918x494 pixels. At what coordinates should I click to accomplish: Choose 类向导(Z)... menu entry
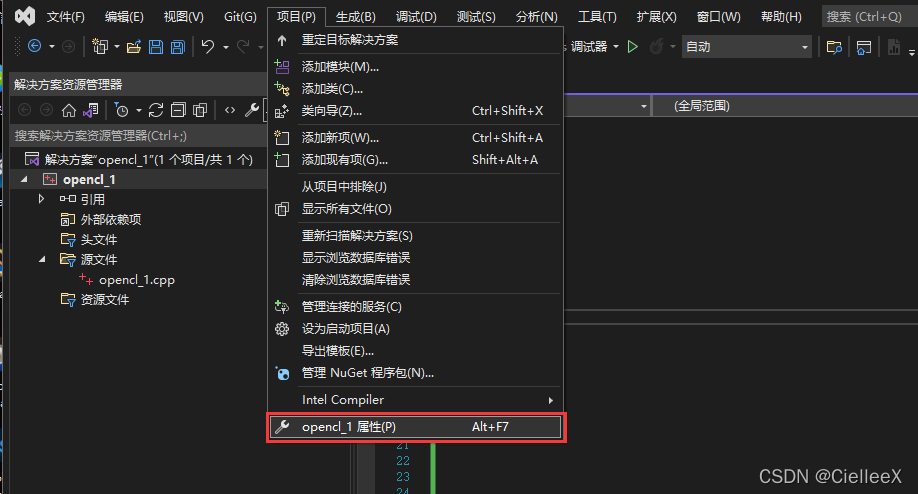pos(416,111)
